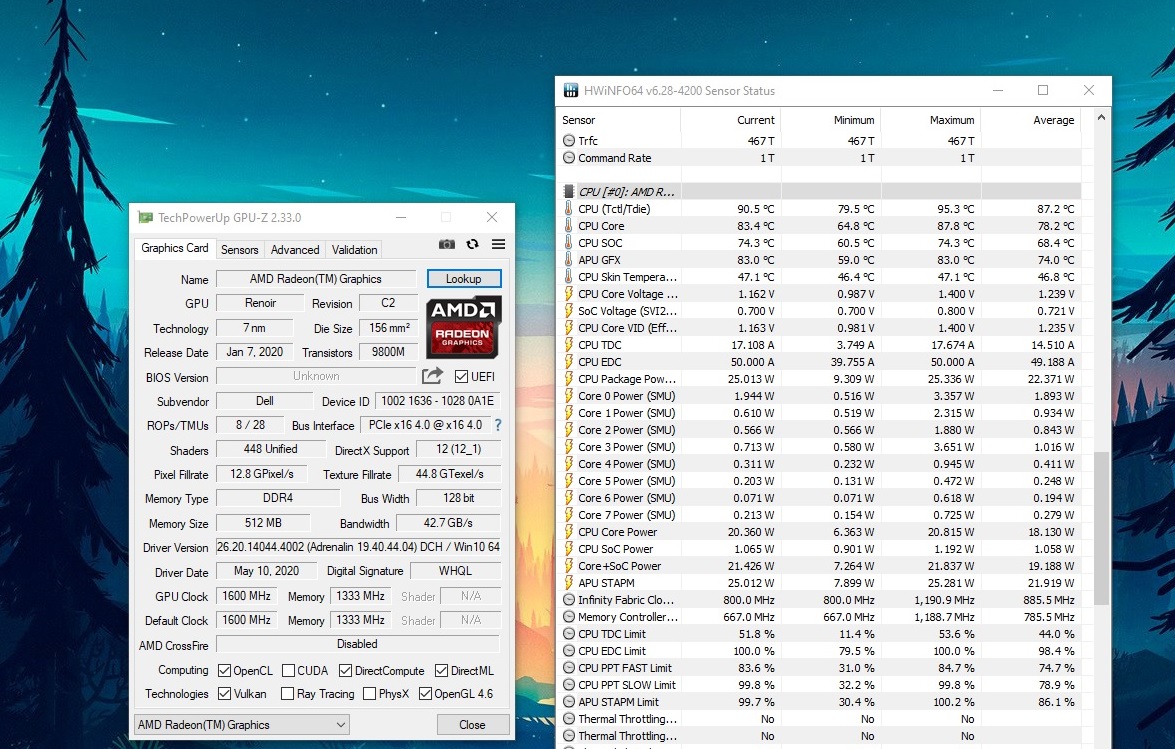Open the GPU-Z hamburger menu

[x=498, y=244]
